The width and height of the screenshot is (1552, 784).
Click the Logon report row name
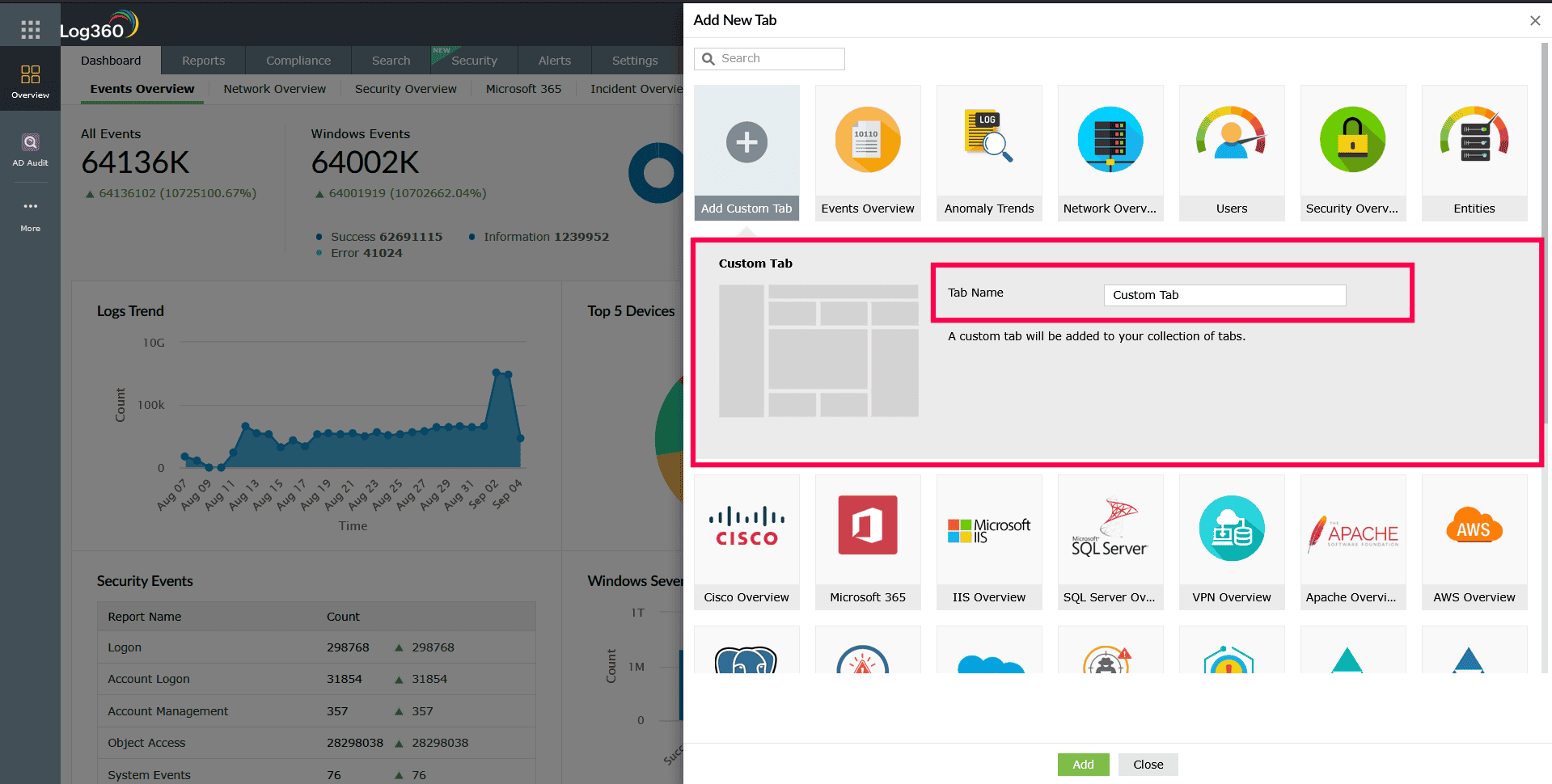pos(125,647)
